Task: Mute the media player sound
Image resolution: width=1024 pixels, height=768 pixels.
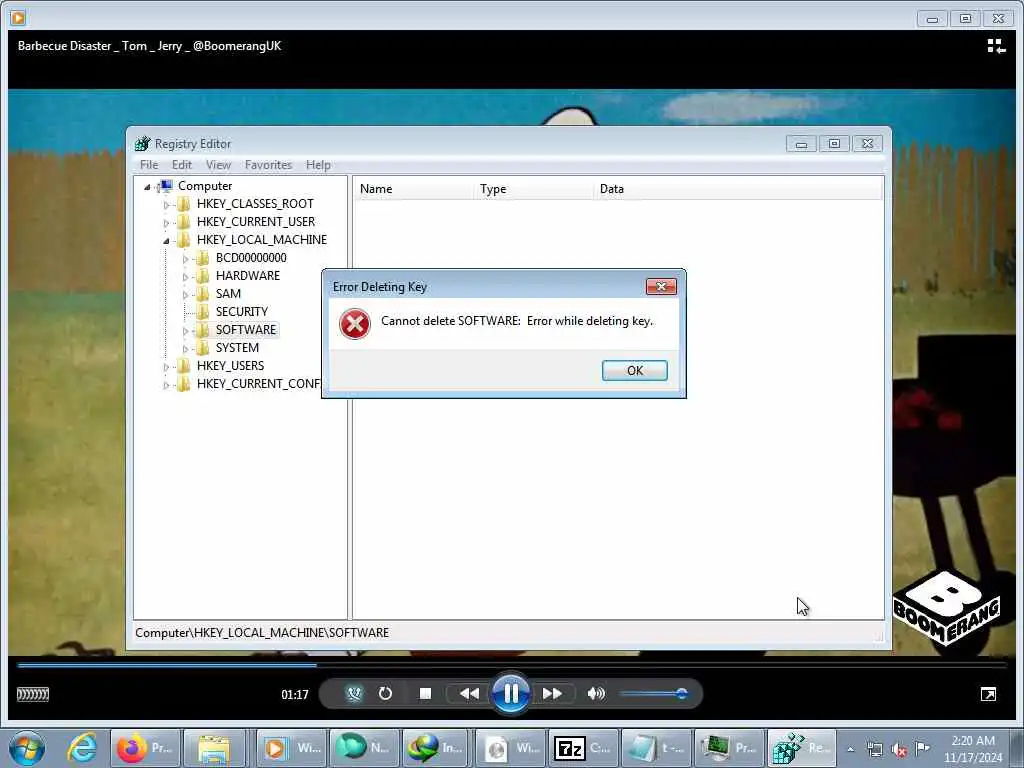Action: pos(596,694)
